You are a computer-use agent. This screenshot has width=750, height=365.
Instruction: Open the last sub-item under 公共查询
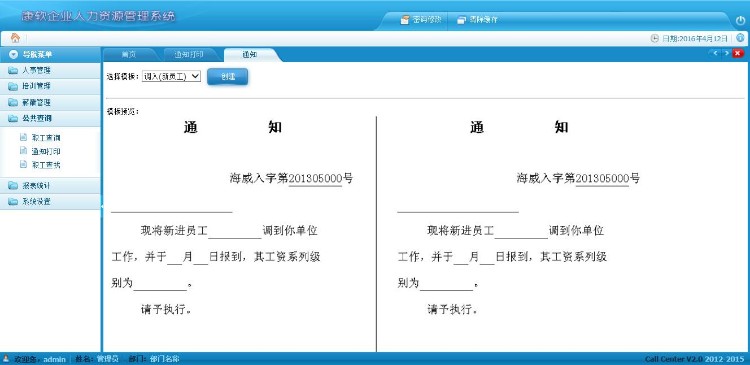click(x=46, y=165)
